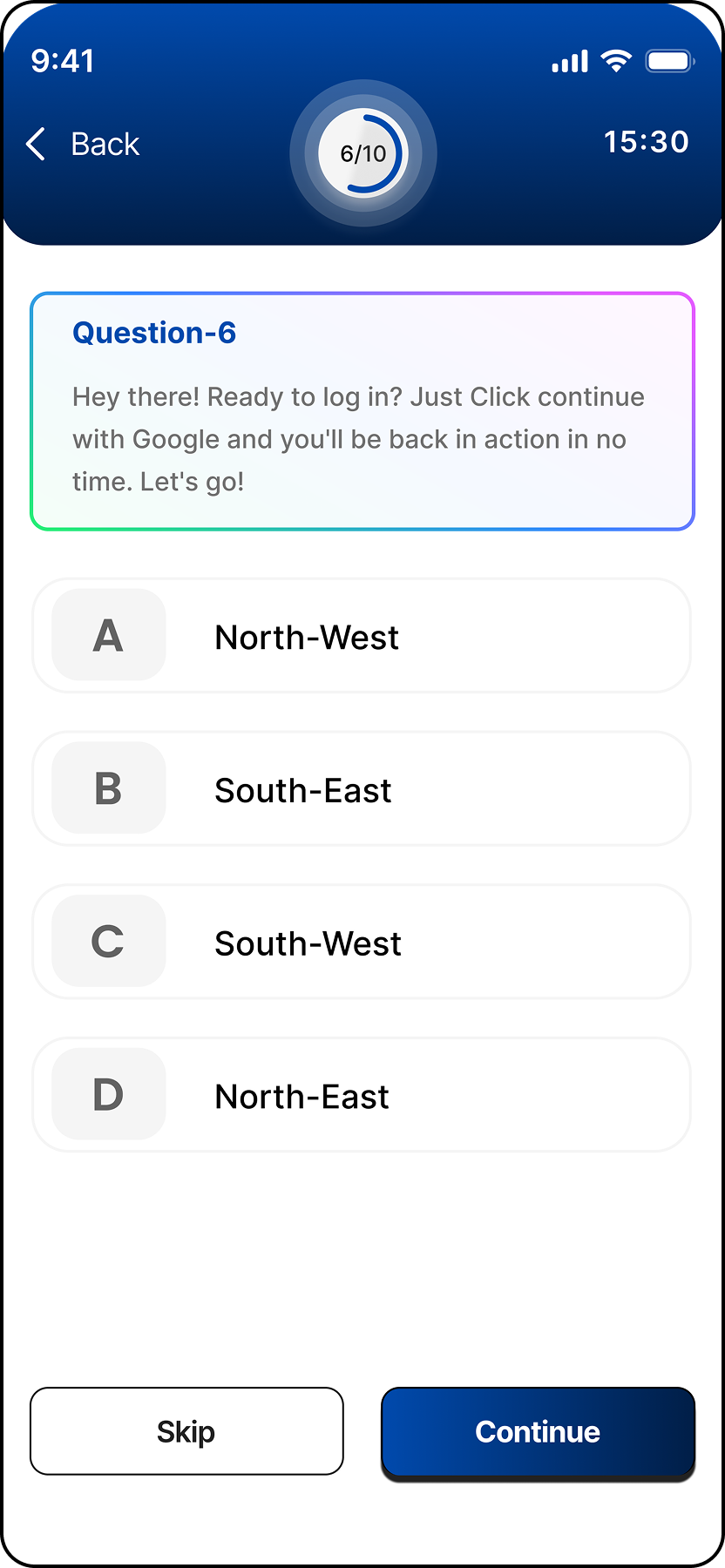Click the letter A option badge
The height and width of the screenshot is (1568, 725).
pyautogui.click(x=109, y=635)
